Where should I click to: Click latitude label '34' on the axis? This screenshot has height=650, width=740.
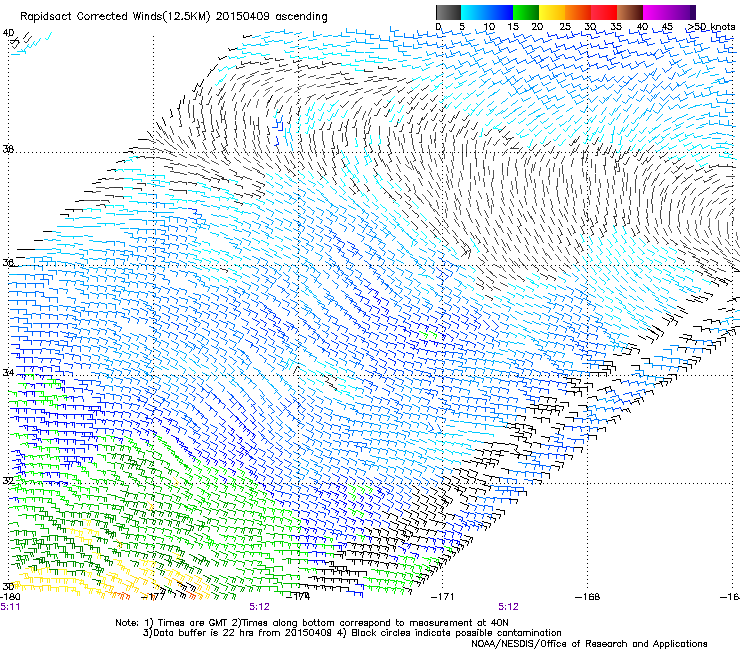8,373
